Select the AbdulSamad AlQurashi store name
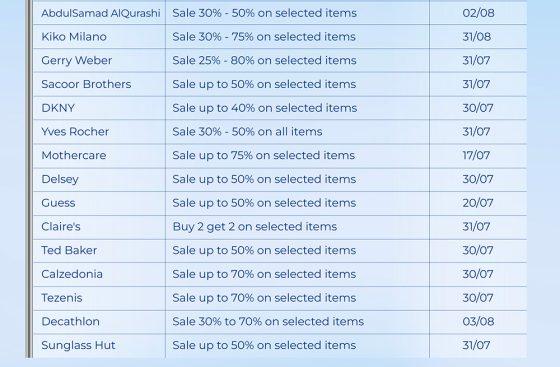 (100, 13)
